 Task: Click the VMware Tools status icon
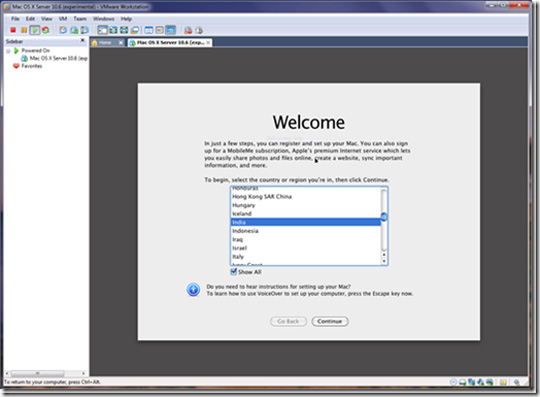click(517, 382)
